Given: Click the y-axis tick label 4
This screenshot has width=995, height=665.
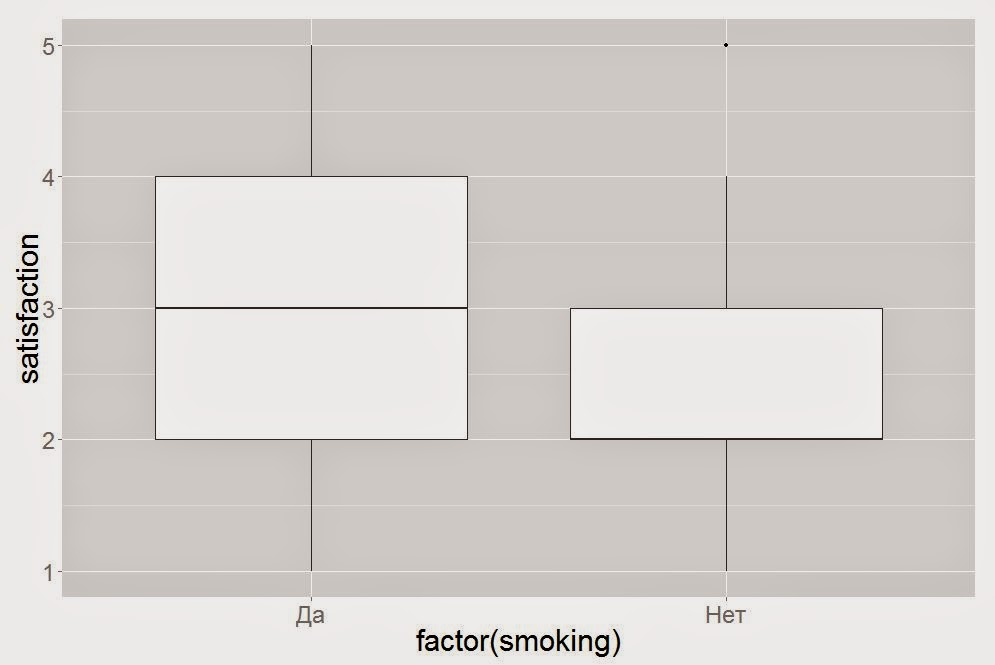Looking at the screenshot, I should click(x=49, y=177).
